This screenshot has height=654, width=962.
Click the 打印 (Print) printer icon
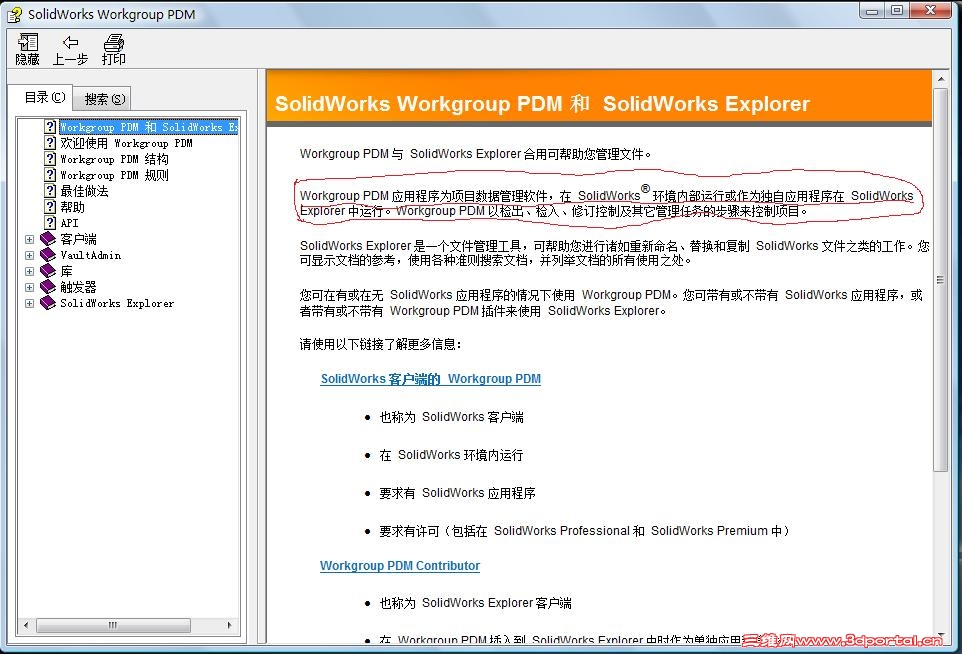coord(114,42)
